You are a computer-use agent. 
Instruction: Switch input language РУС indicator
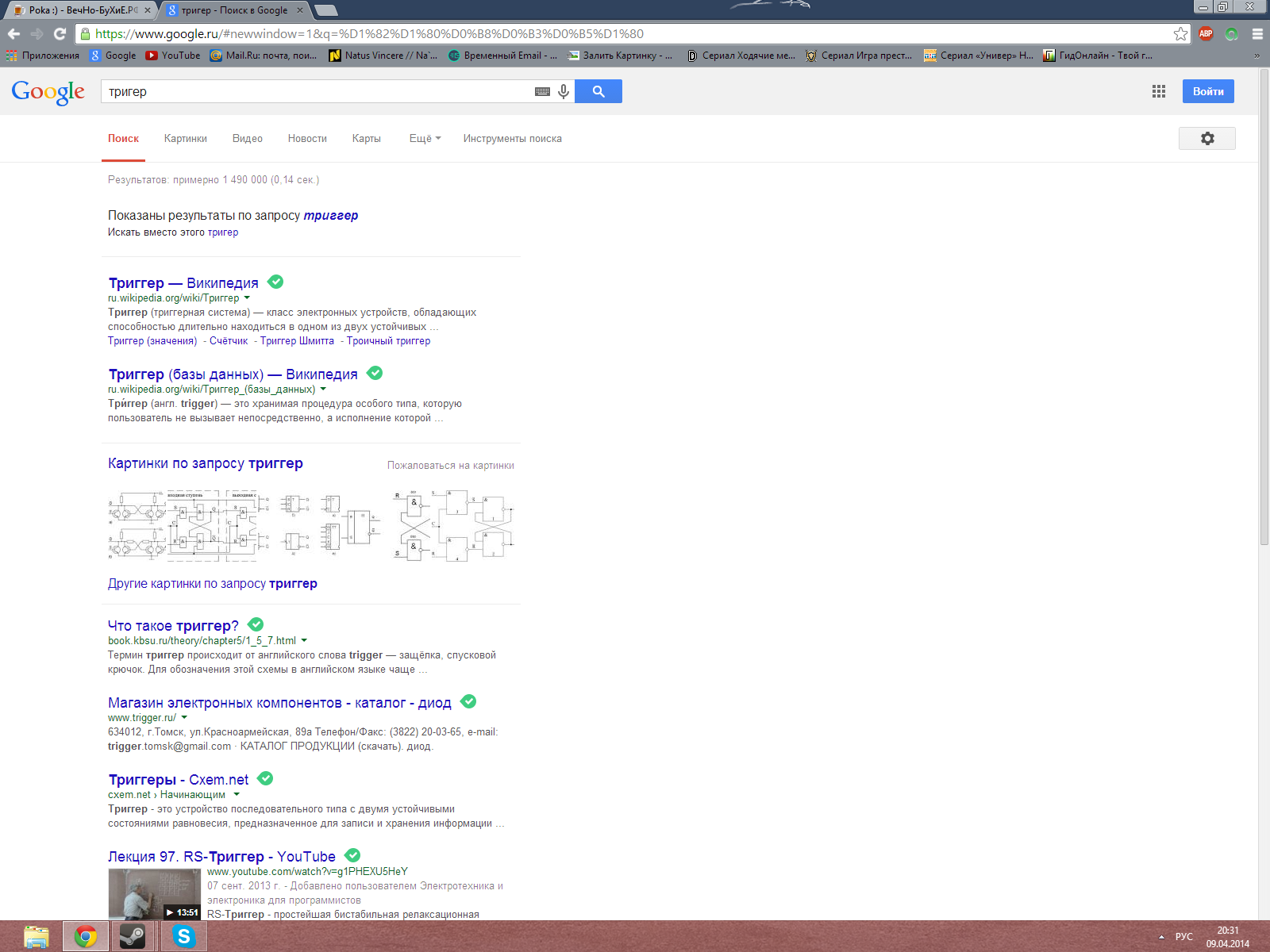coord(1184,937)
